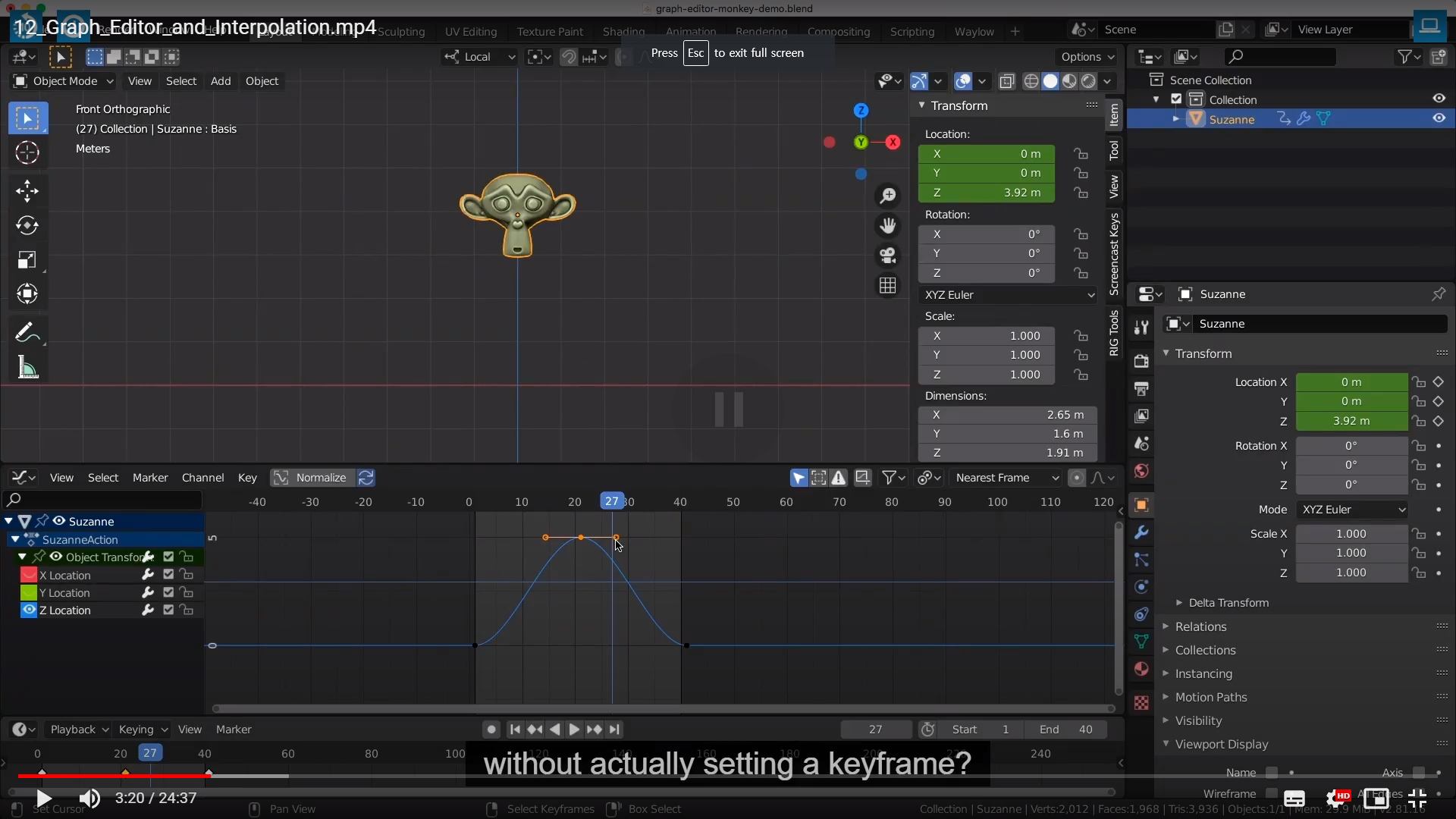Toggle Z Location channel visibility eye

[29, 610]
